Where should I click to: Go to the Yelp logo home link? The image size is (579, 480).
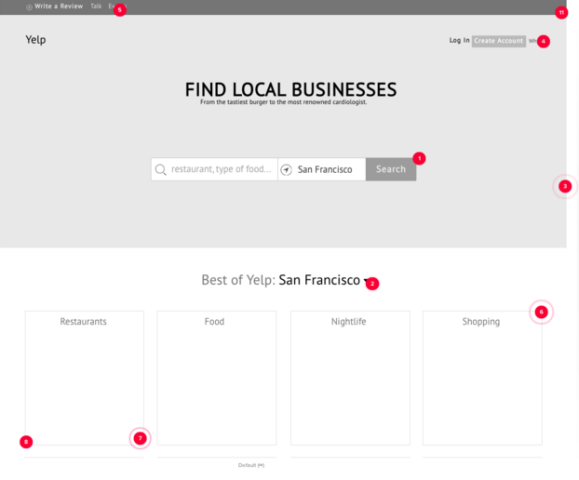(36, 40)
